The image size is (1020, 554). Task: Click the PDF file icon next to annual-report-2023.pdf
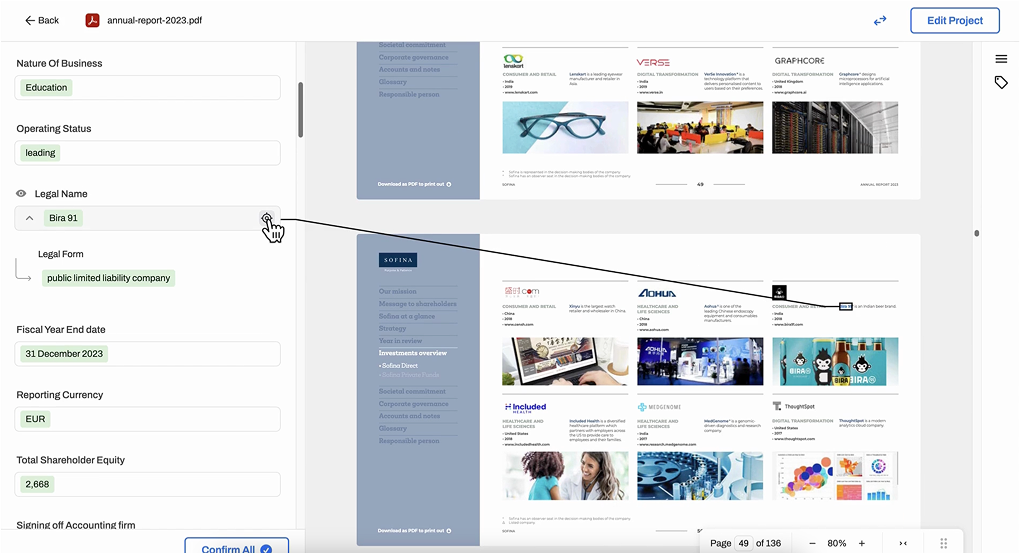coord(92,20)
